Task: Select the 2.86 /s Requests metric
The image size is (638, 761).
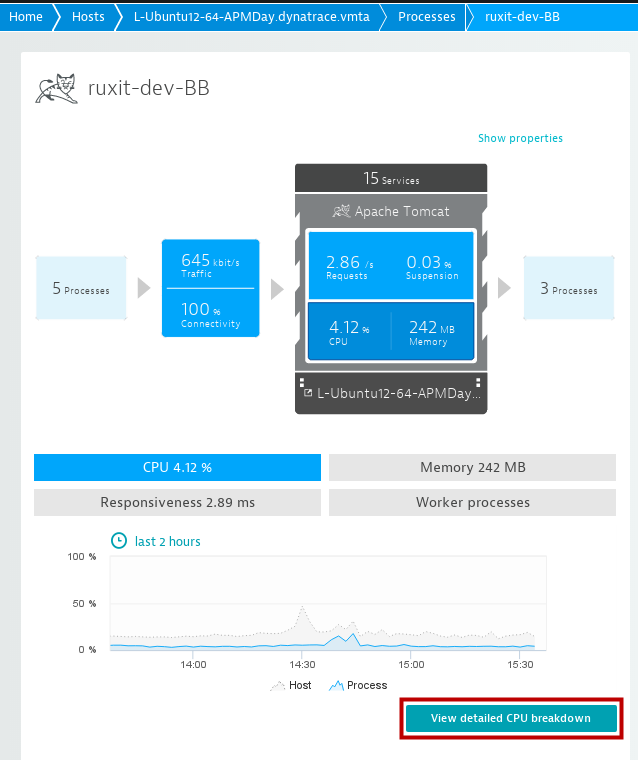Action: (349, 266)
